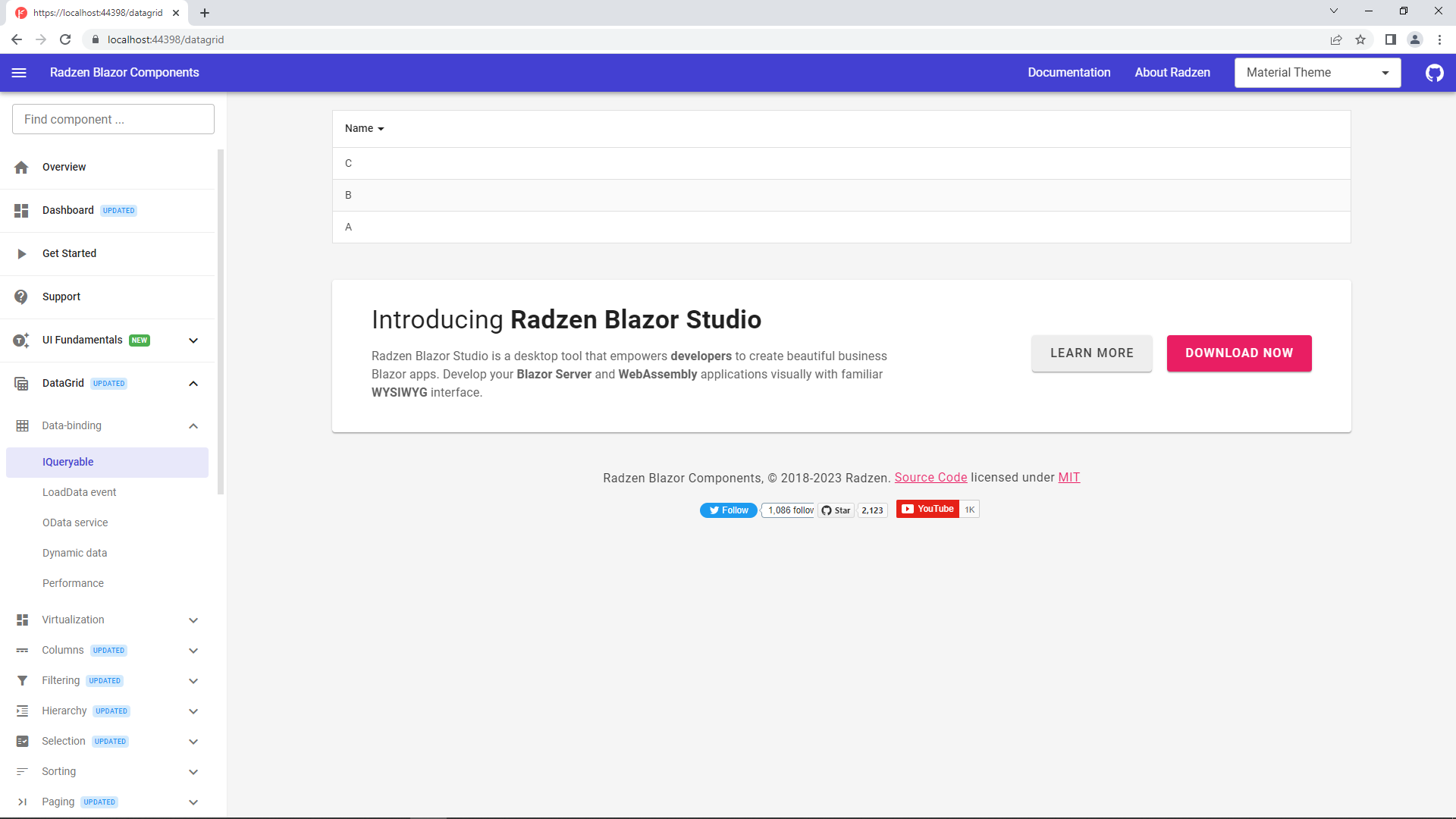Viewport: 1456px width, 819px height.
Task: Click the DOWNLOAD NOW button
Action: (1238, 353)
